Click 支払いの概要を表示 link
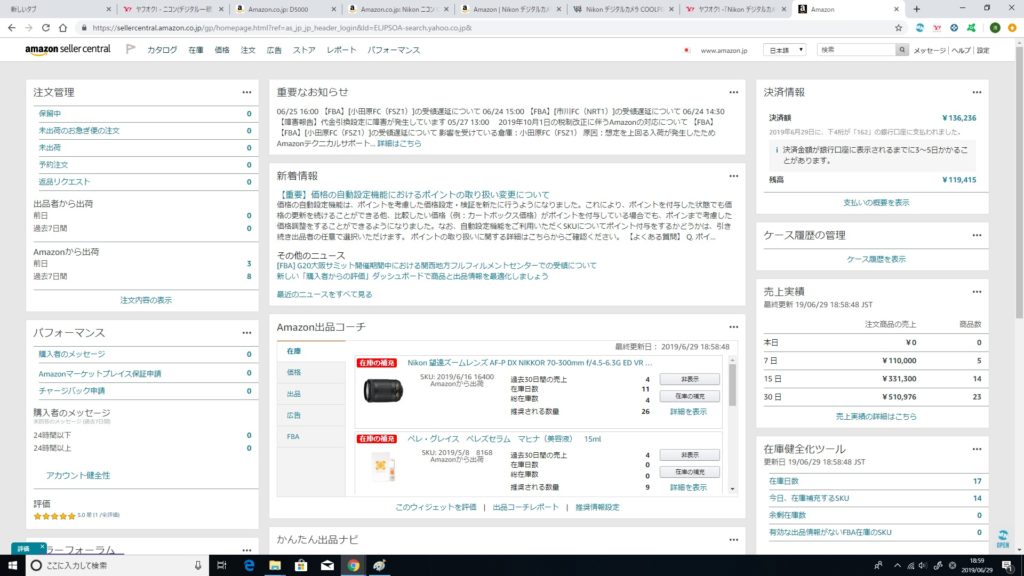 coord(876,202)
